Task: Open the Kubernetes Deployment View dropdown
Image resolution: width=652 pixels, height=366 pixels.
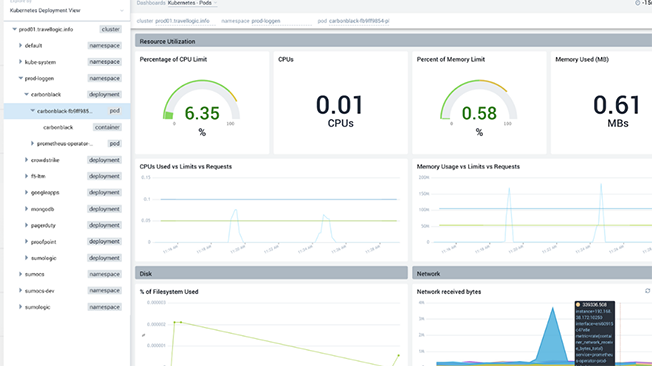Action: [x=66, y=10]
